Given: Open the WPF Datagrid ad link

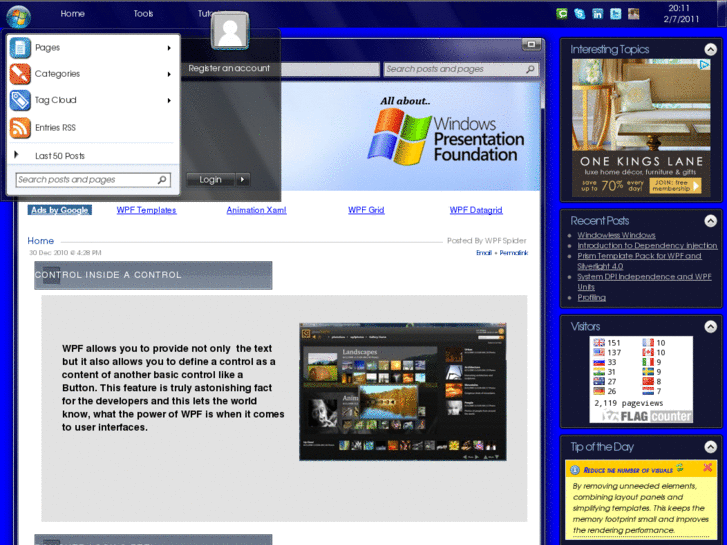Looking at the screenshot, I should pos(476,210).
